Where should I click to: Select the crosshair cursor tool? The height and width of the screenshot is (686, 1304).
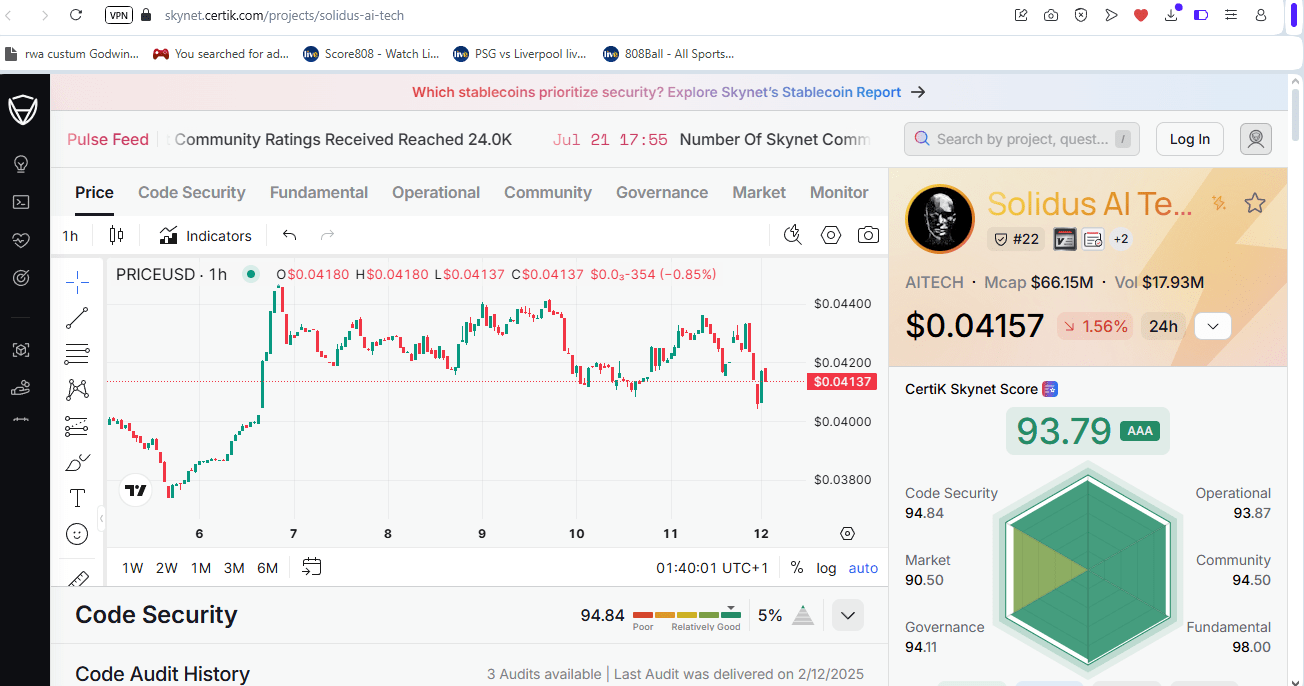(77, 282)
